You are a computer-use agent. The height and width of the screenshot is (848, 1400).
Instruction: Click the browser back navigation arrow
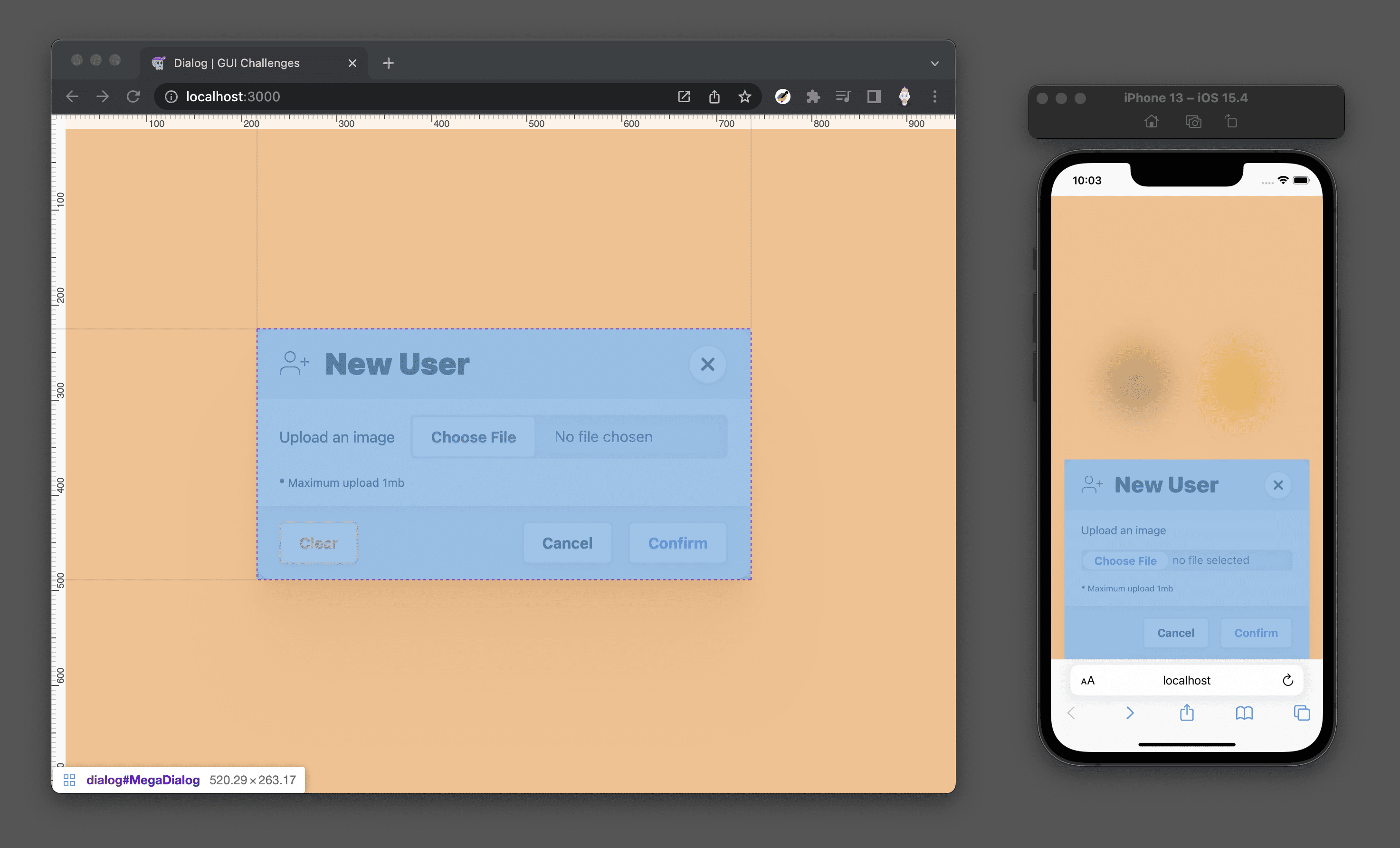click(x=71, y=96)
